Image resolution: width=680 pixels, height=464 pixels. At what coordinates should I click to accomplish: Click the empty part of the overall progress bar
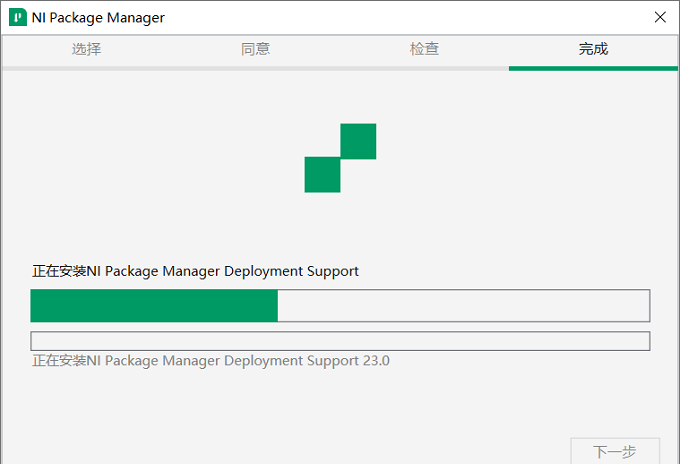[464, 306]
